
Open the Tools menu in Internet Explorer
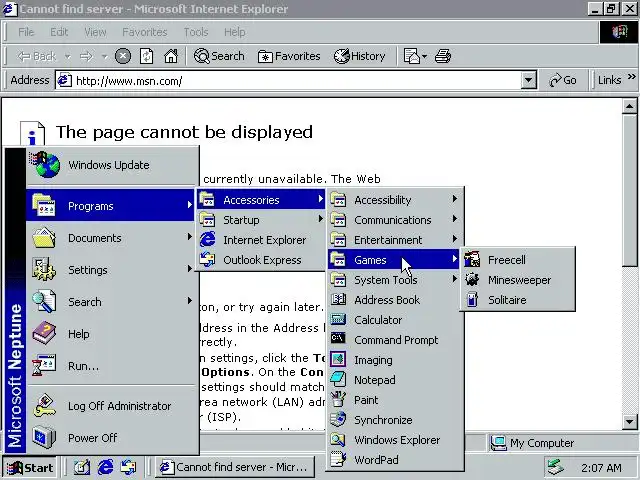click(x=196, y=32)
